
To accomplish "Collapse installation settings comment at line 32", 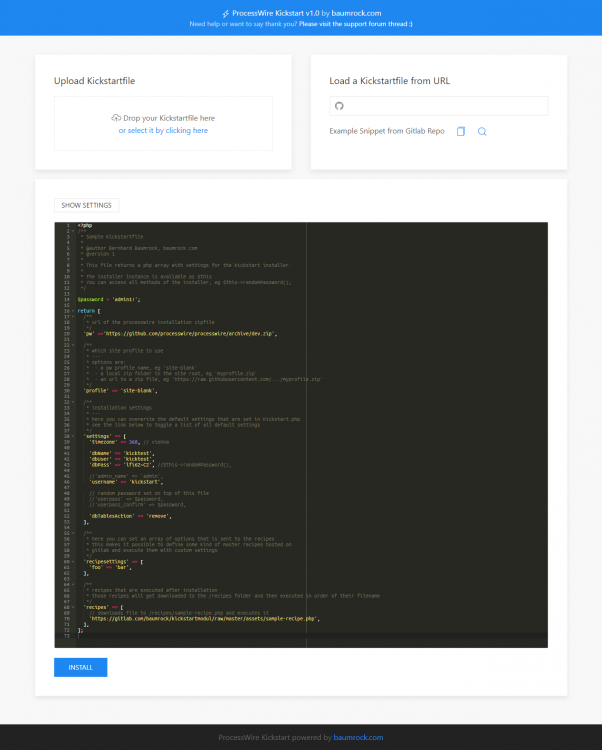I will 73,402.
